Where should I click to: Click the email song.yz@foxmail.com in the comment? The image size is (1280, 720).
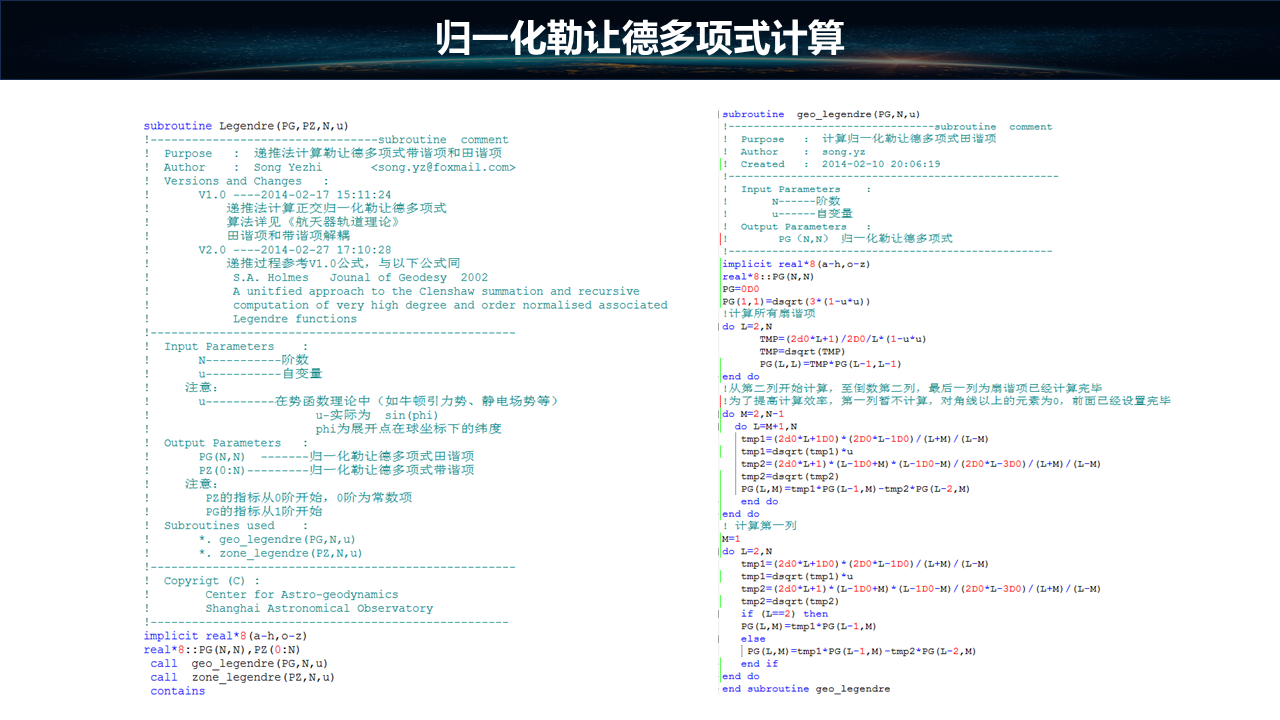[x=443, y=168]
